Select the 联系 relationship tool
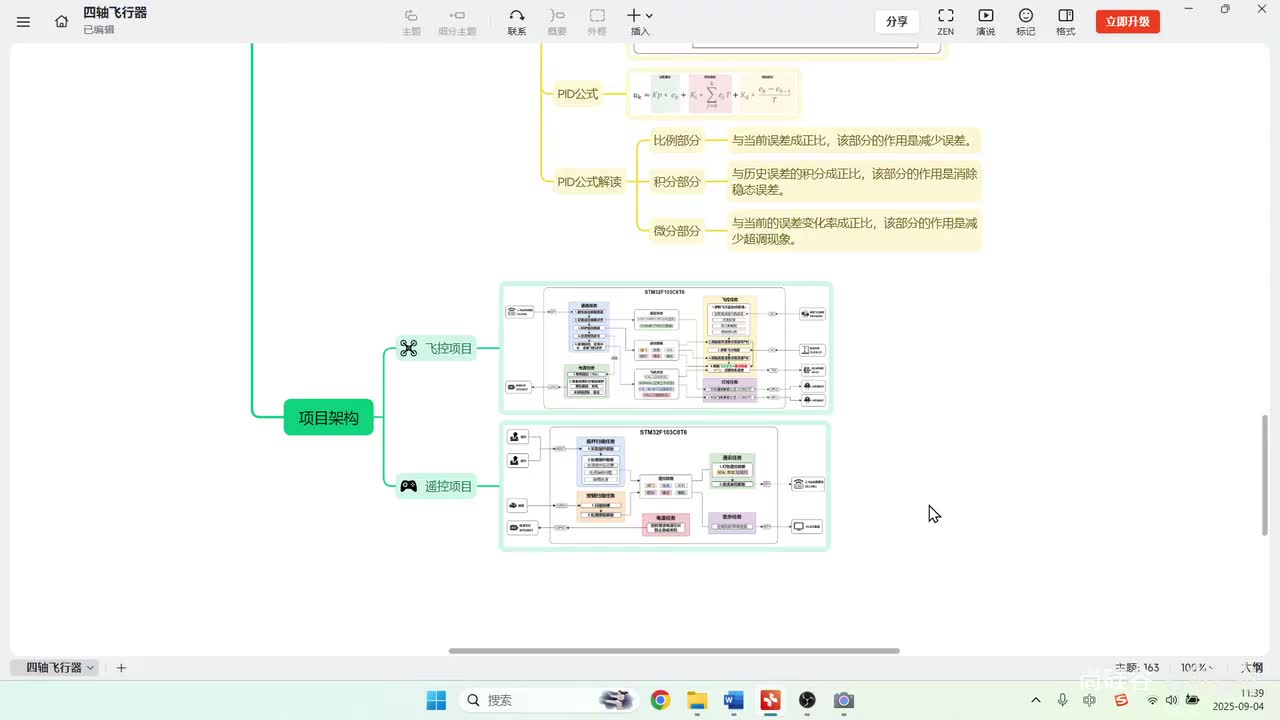 (x=516, y=21)
